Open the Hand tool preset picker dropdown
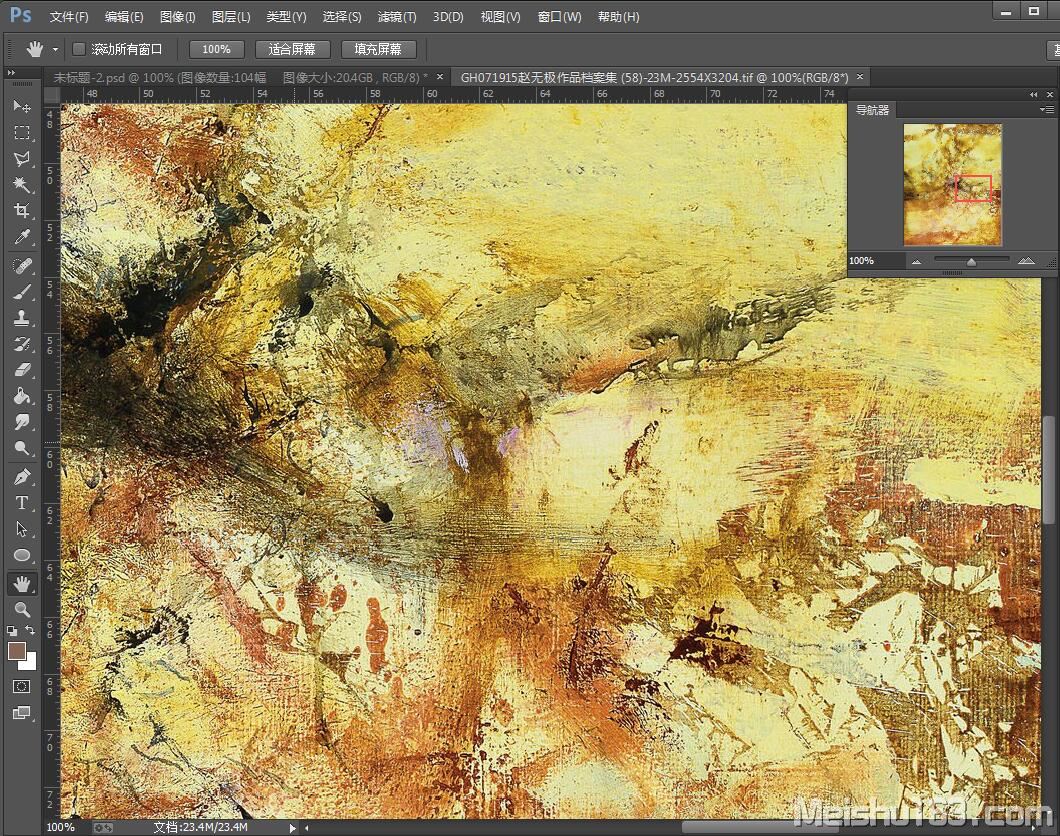Screen dimensions: 1060x836 pos(55,49)
